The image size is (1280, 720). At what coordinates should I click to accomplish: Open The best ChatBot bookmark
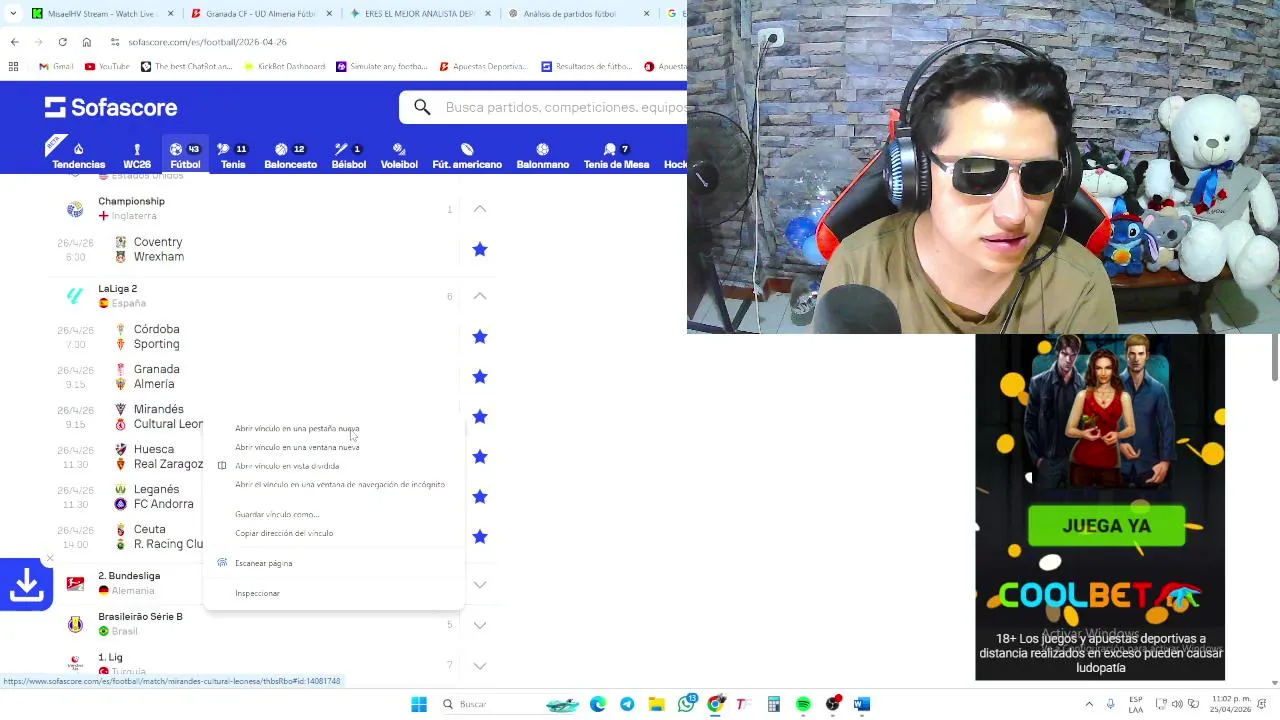(x=186, y=66)
